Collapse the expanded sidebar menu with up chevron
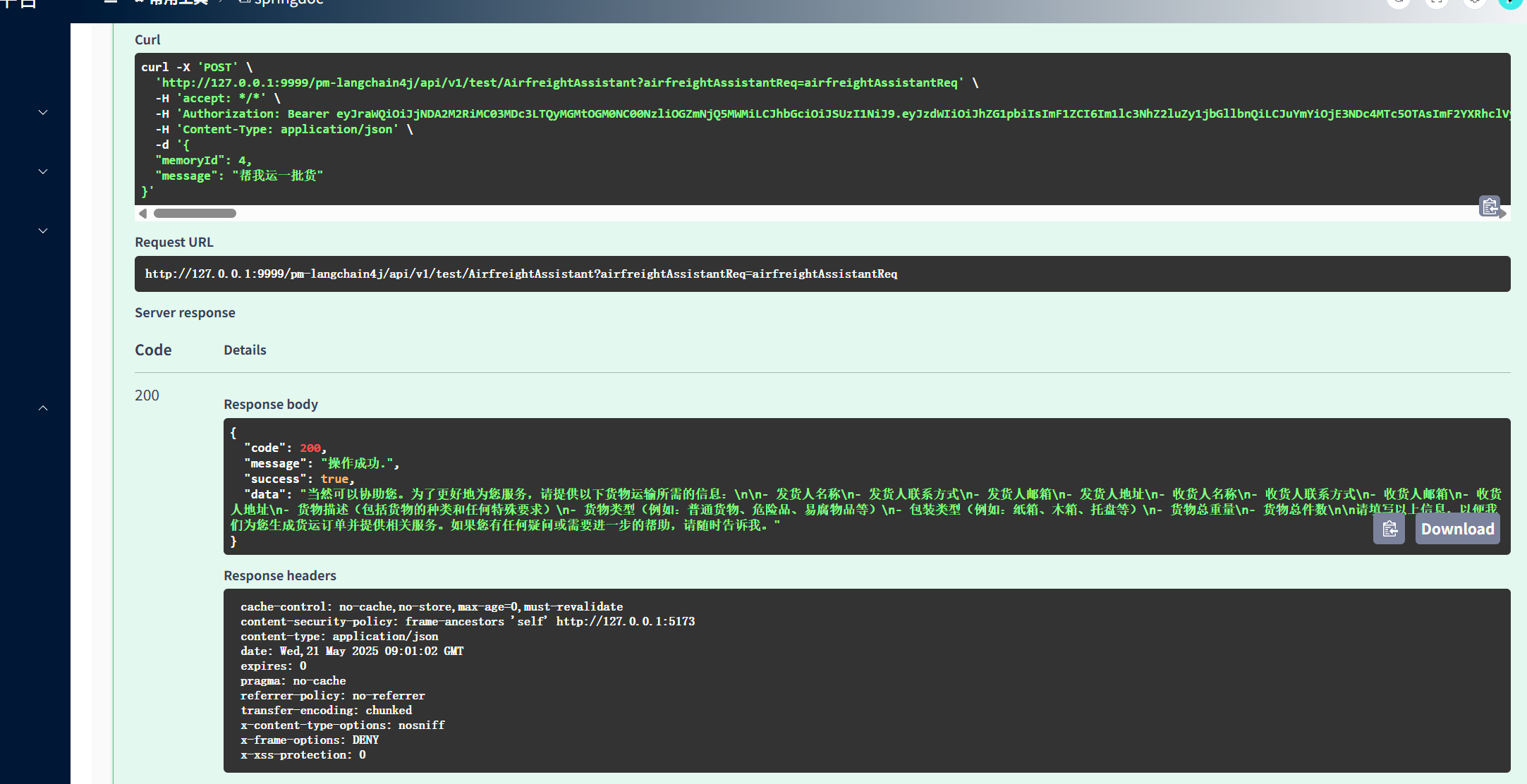 pos(43,408)
